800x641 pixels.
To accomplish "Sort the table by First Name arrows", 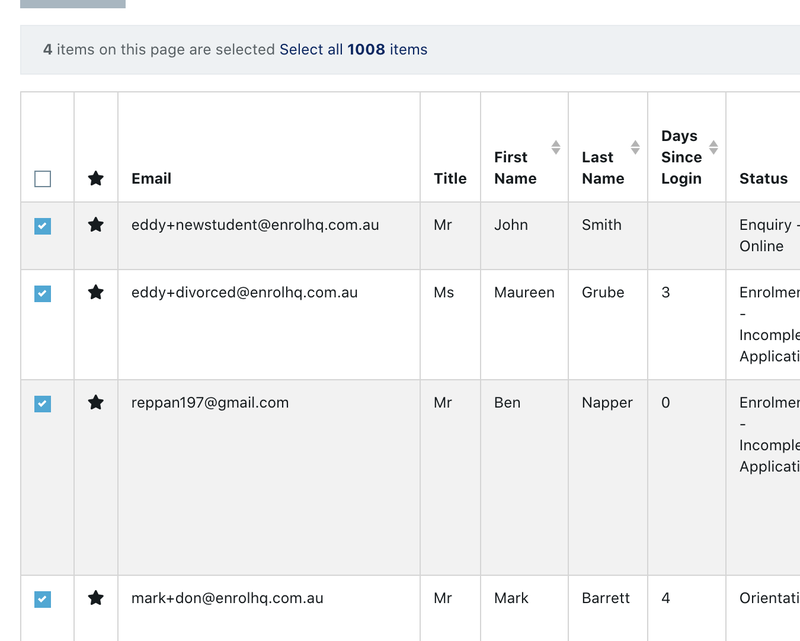I will click(556, 148).
